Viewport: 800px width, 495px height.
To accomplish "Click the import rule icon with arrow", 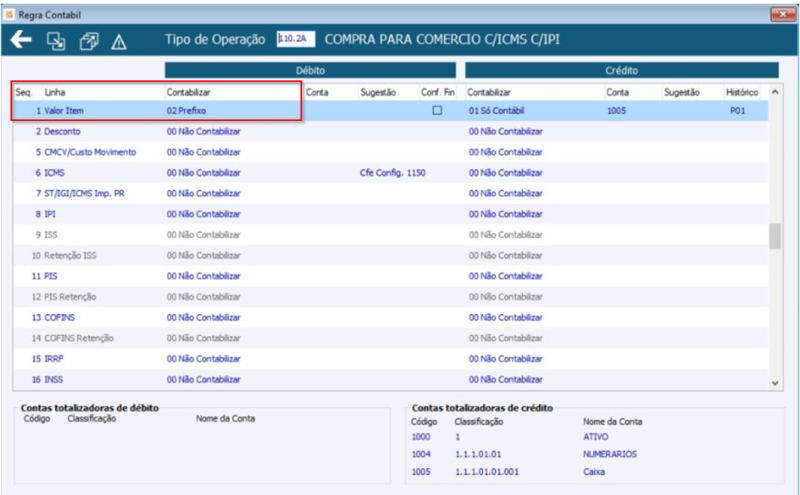I will pos(56,41).
